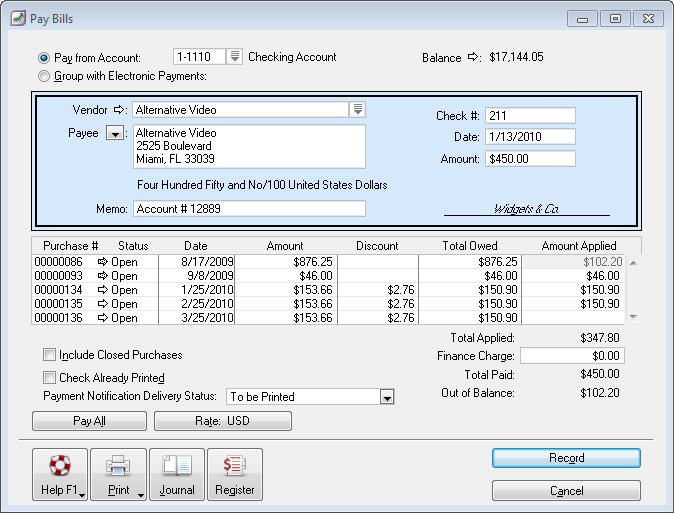Image resolution: width=674 pixels, height=513 pixels.
Task: Open purchase 00000093 via its status arrow
Action: [102, 276]
